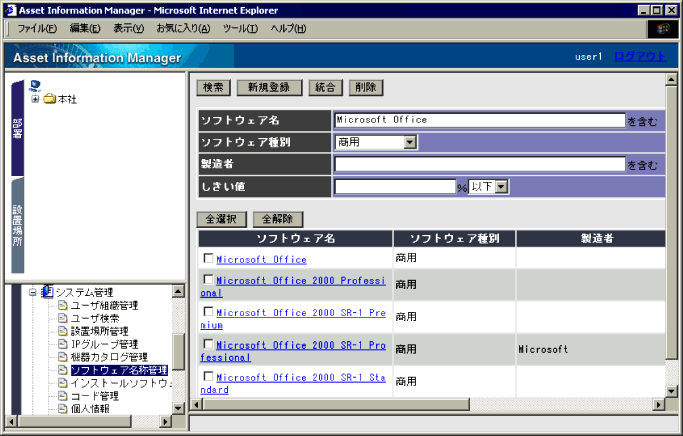Switch to the 設置場所 side tab
683x436 pixels.
(17, 226)
